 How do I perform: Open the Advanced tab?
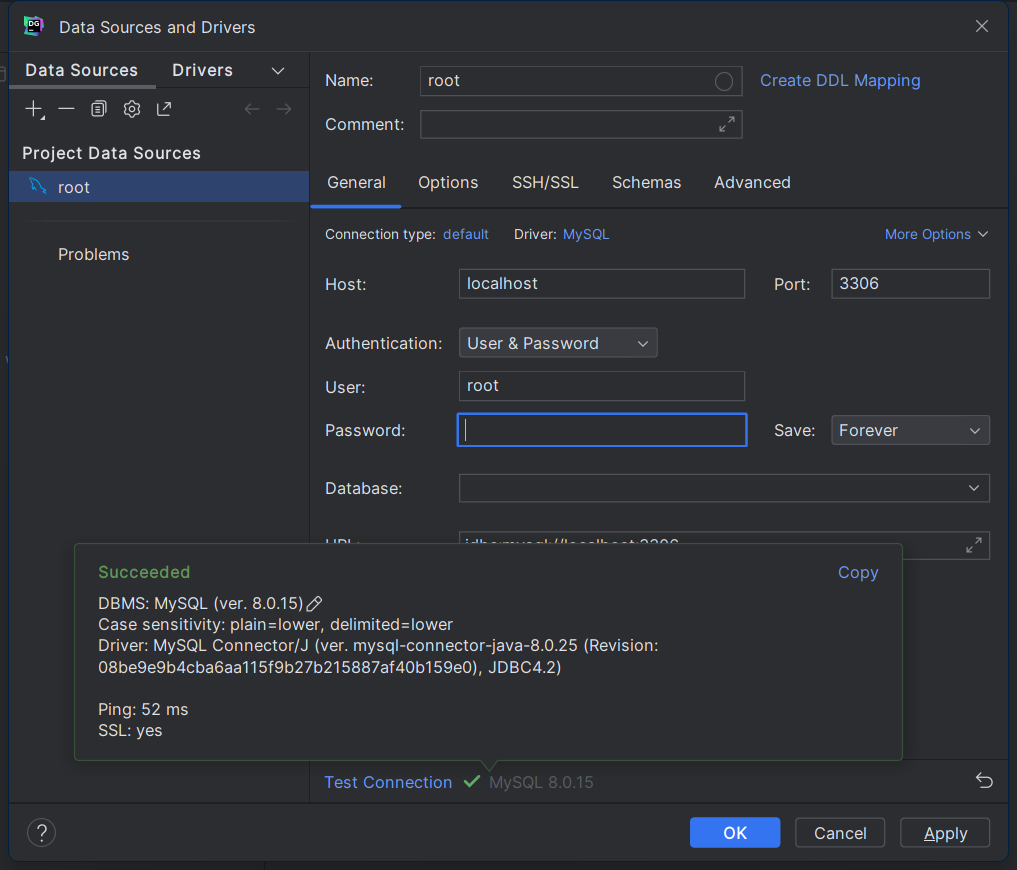pos(752,182)
